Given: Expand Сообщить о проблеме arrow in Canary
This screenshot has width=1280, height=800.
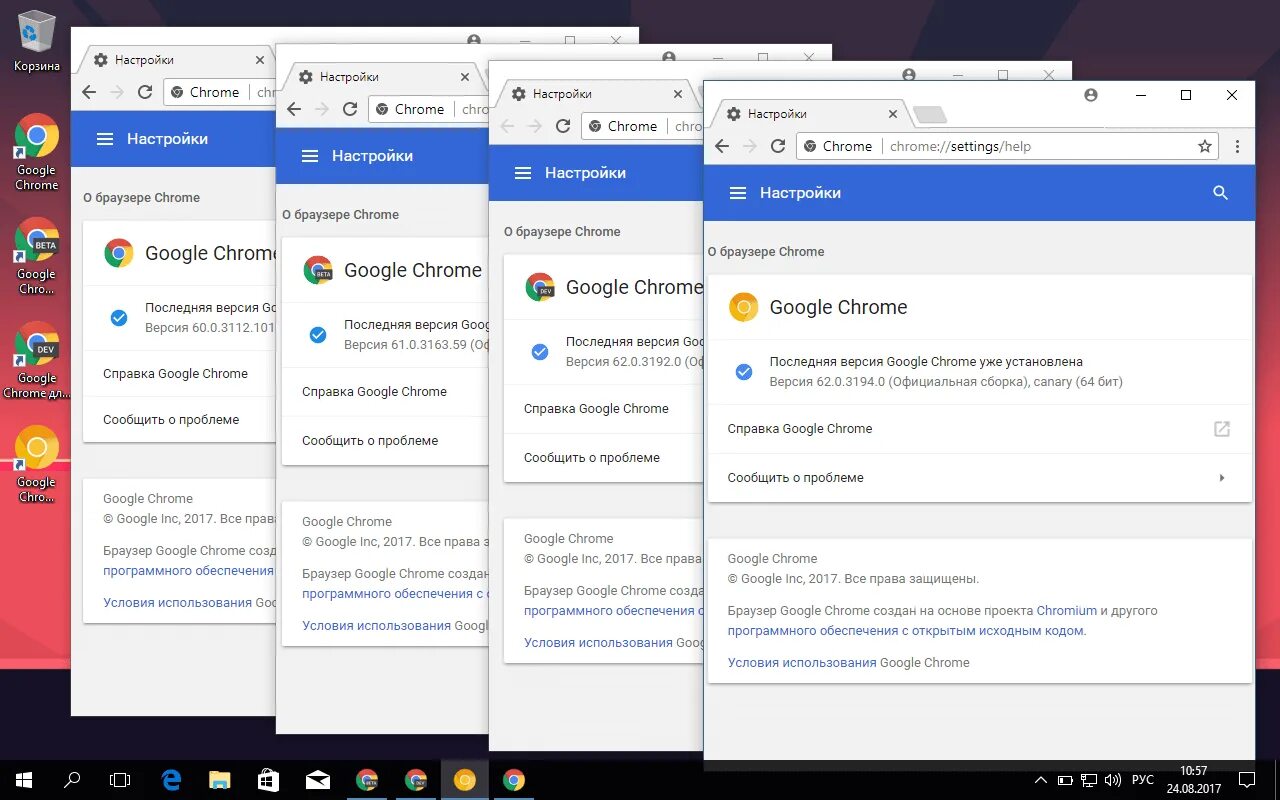Looking at the screenshot, I should (x=1222, y=478).
